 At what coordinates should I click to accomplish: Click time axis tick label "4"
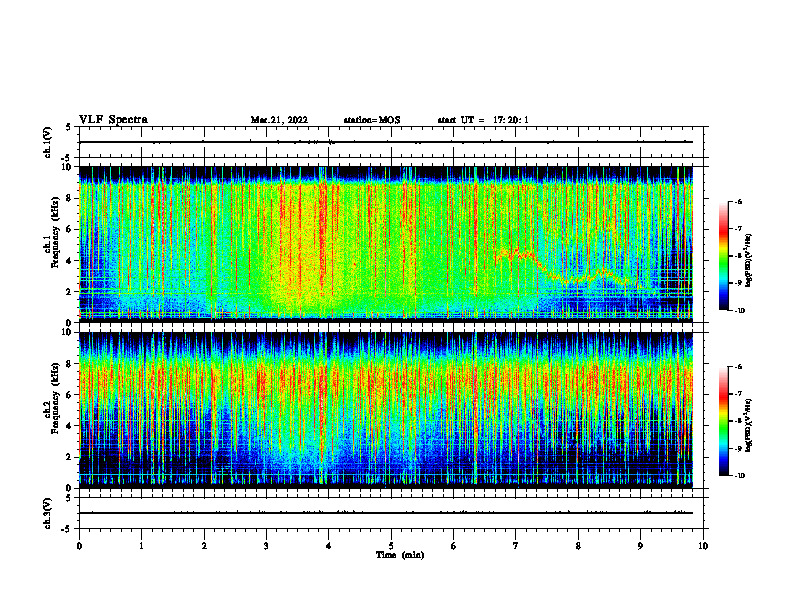point(329,546)
